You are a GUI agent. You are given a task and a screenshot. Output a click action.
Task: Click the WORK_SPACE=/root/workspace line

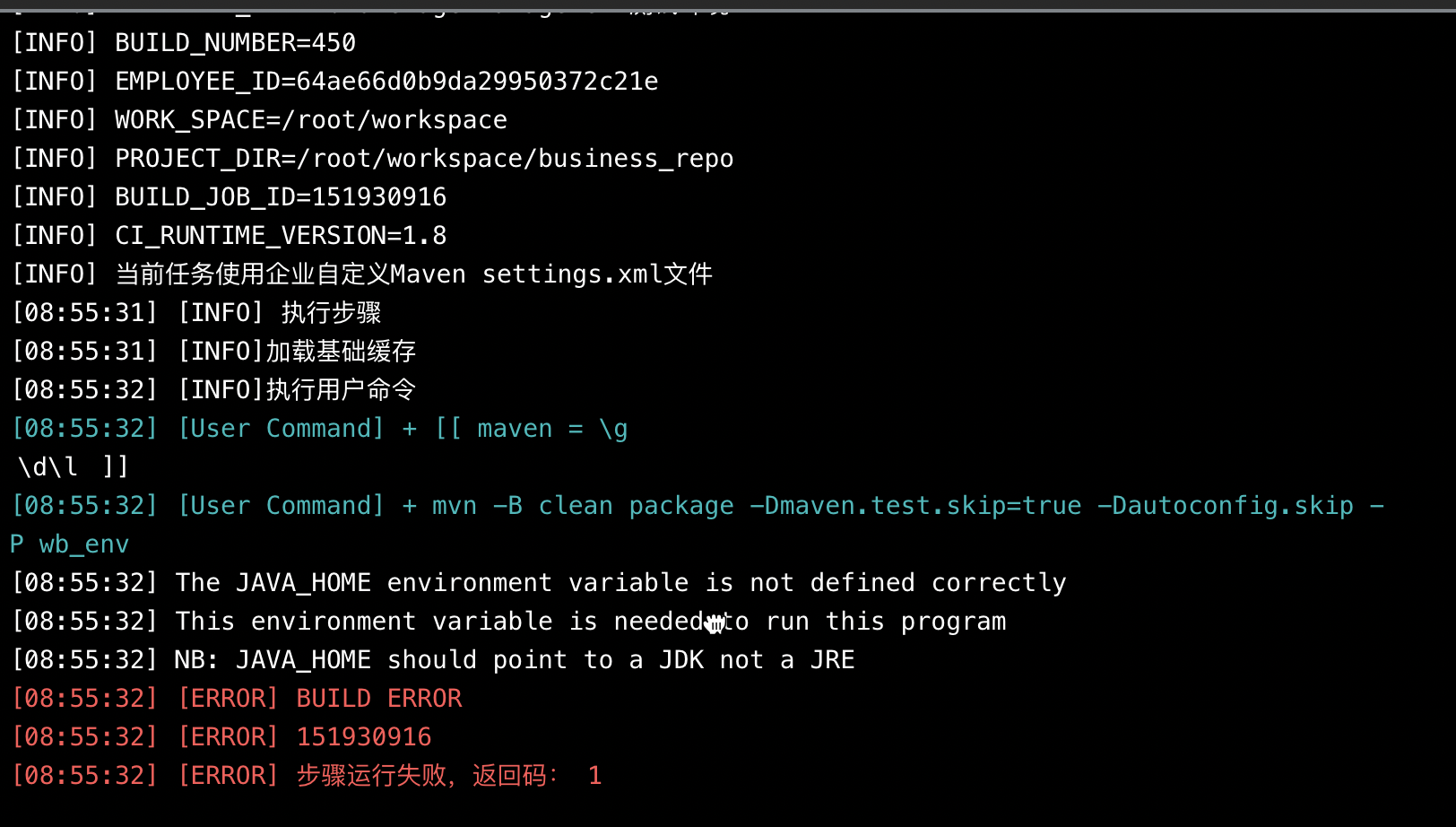click(259, 119)
